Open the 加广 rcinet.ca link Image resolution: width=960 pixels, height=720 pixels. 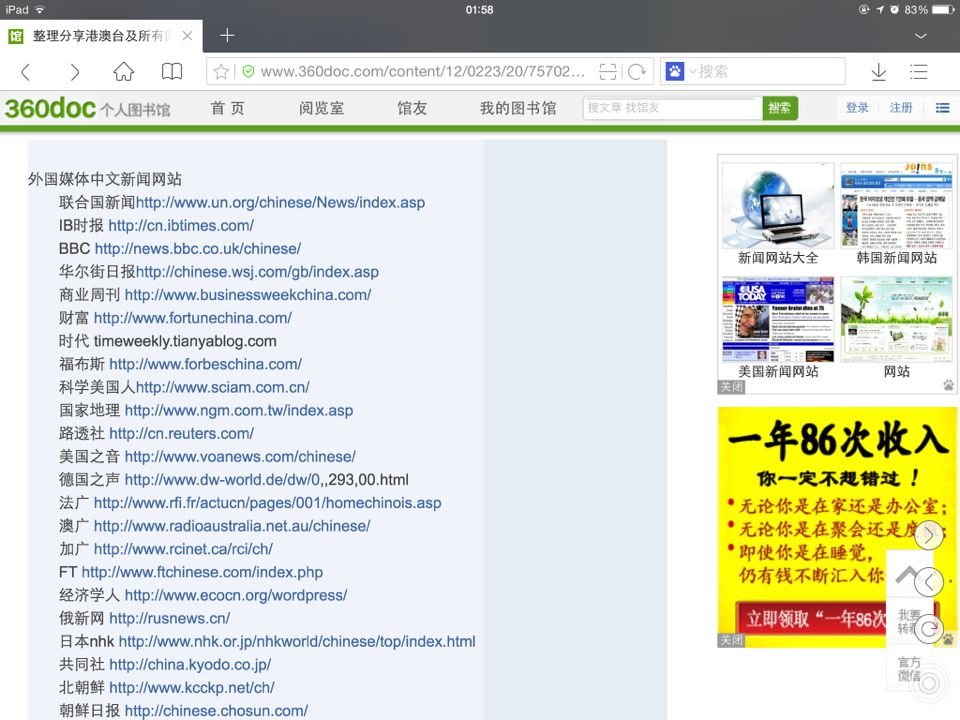pyautogui.click(x=183, y=549)
